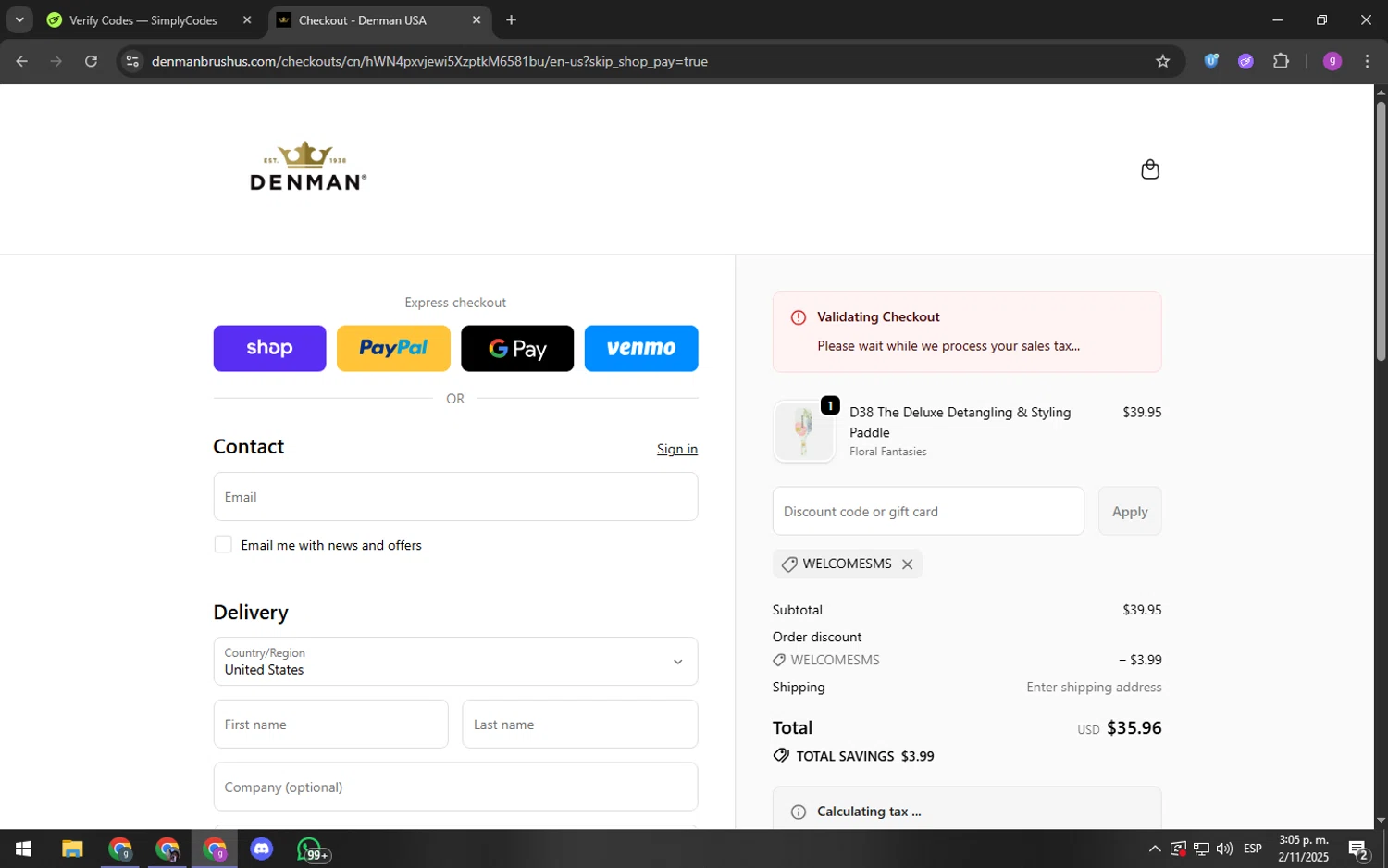
Task: Focus the Email input field
Action: coord(455,497)
